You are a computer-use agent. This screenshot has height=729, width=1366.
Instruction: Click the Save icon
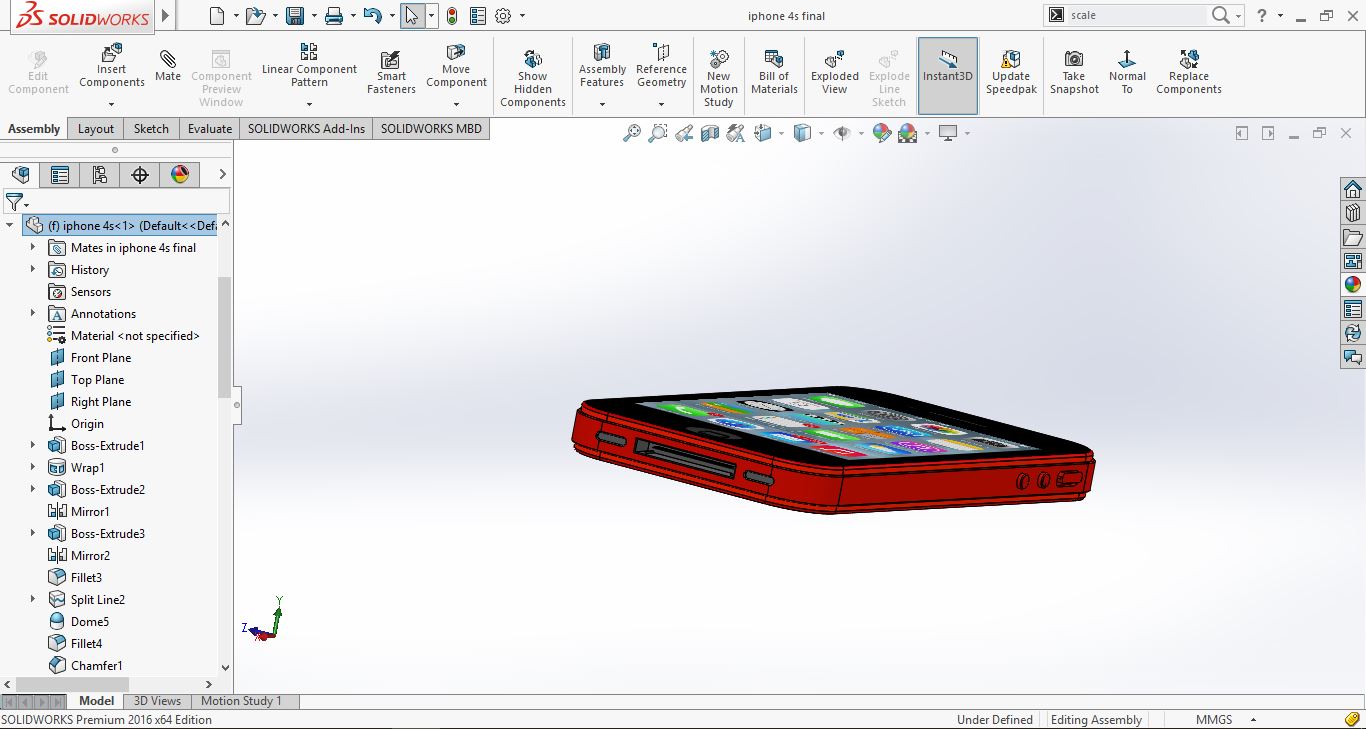click(295, 16)
